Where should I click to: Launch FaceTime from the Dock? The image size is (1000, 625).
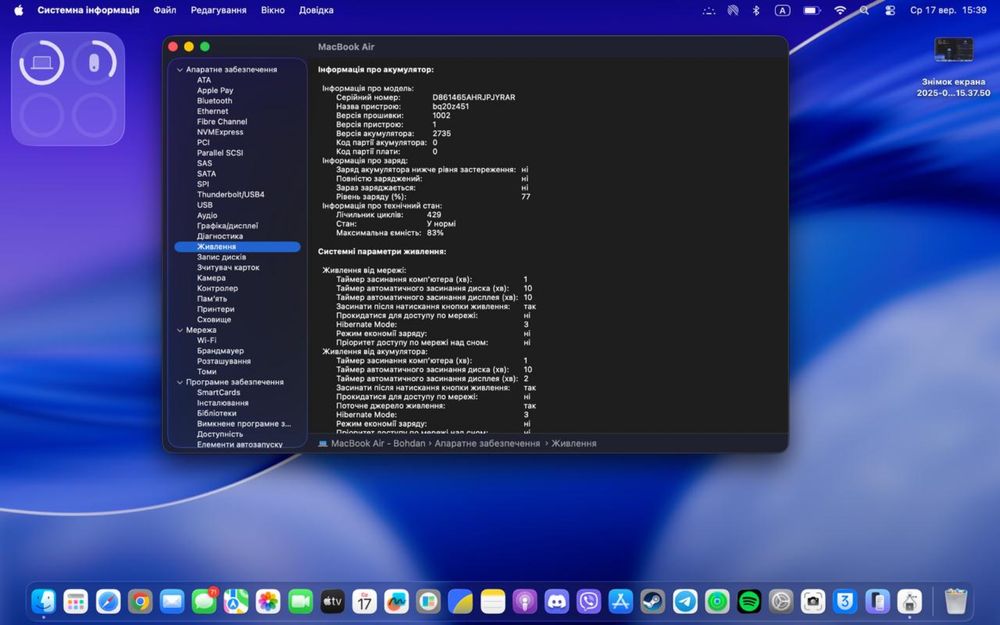(300, 601)
